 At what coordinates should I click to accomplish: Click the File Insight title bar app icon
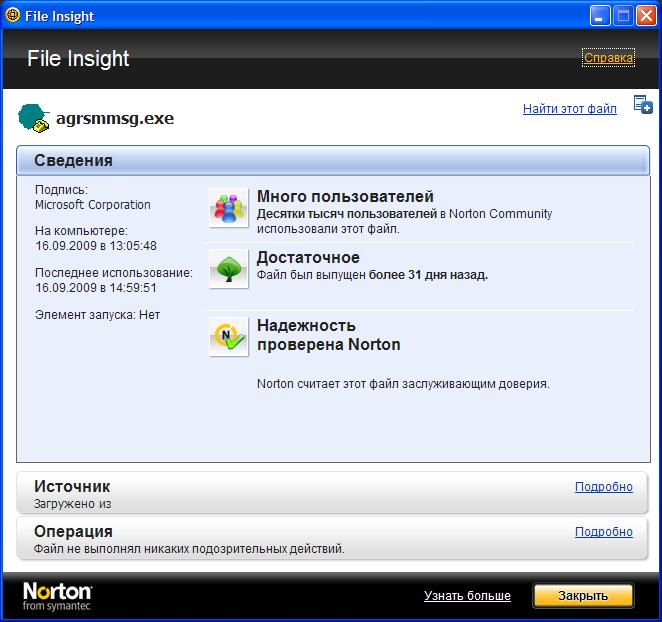[x=13, y=15]
